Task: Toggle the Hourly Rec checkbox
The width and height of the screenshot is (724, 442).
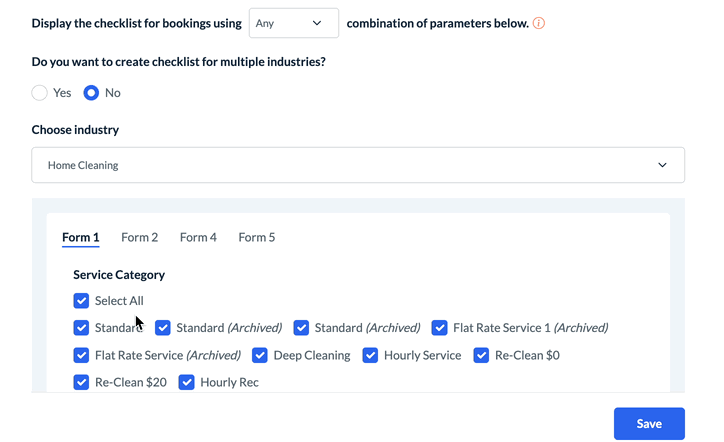Action: point(186,382)
